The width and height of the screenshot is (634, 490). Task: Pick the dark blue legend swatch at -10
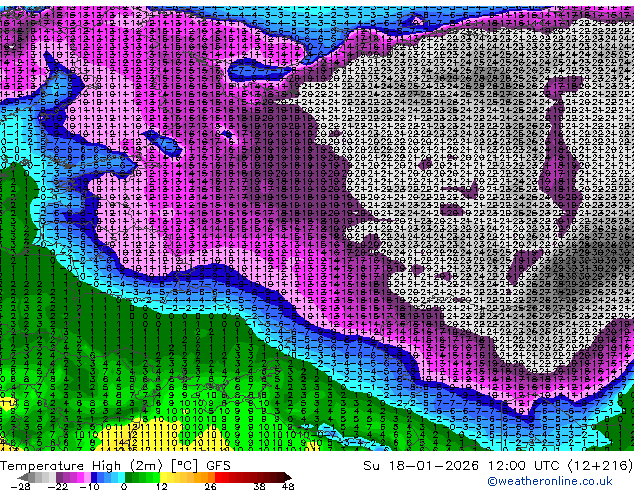click(x=94, y=477)
